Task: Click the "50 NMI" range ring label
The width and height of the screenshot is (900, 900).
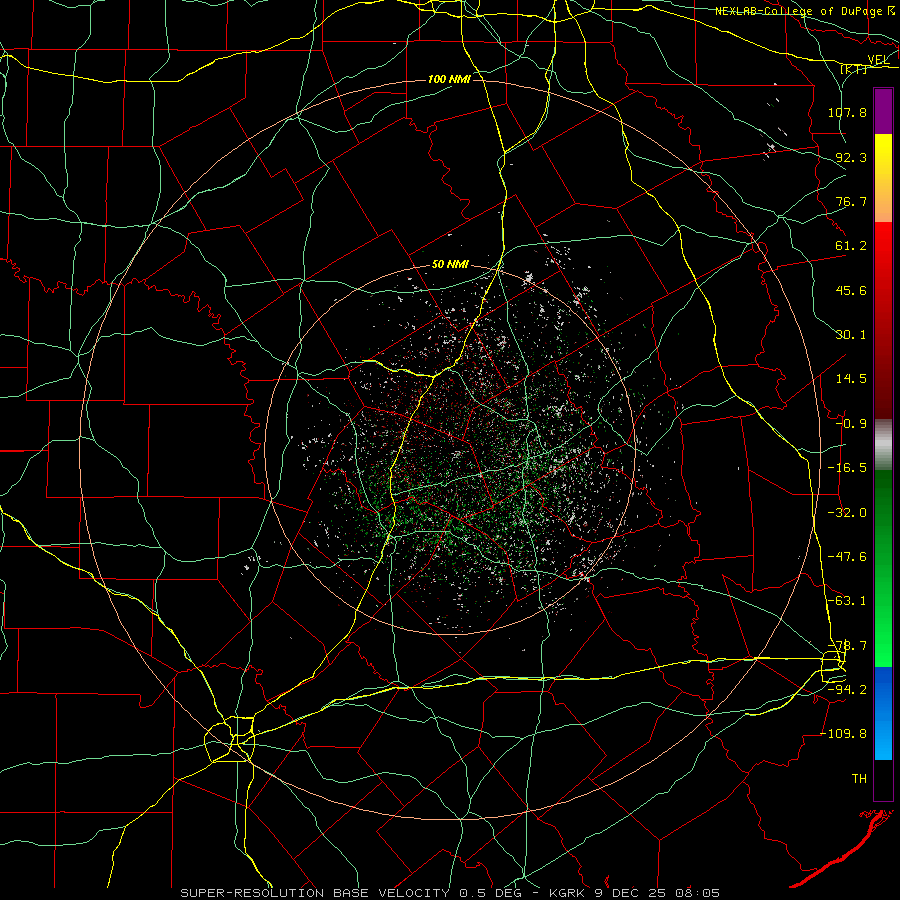Action: 451,265
